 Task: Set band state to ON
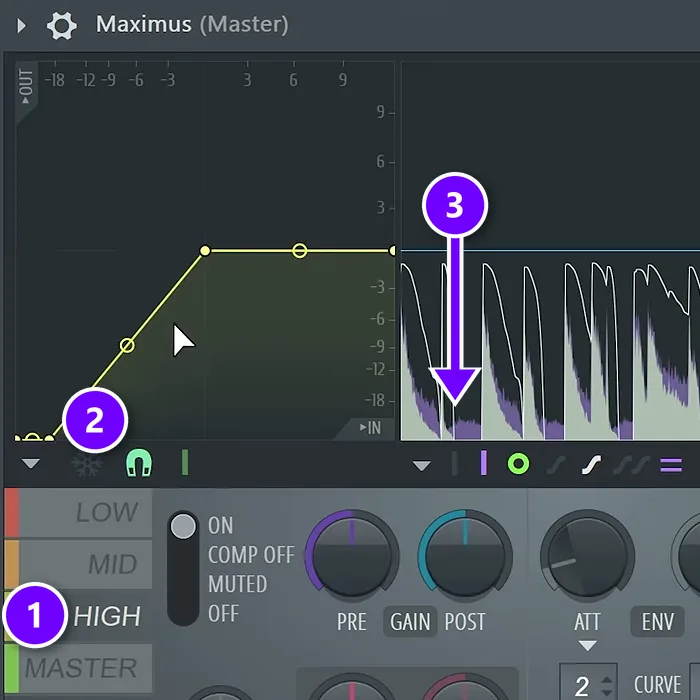coord(221,525)
